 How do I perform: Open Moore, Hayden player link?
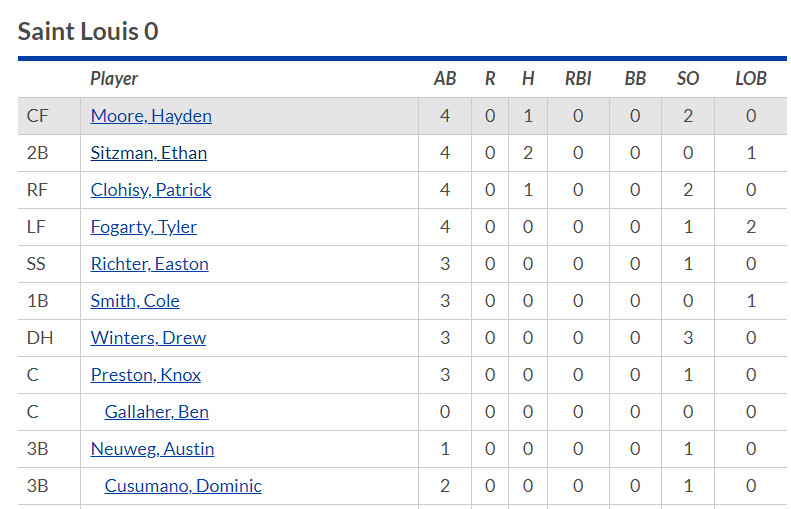click(x=151, y=116)
